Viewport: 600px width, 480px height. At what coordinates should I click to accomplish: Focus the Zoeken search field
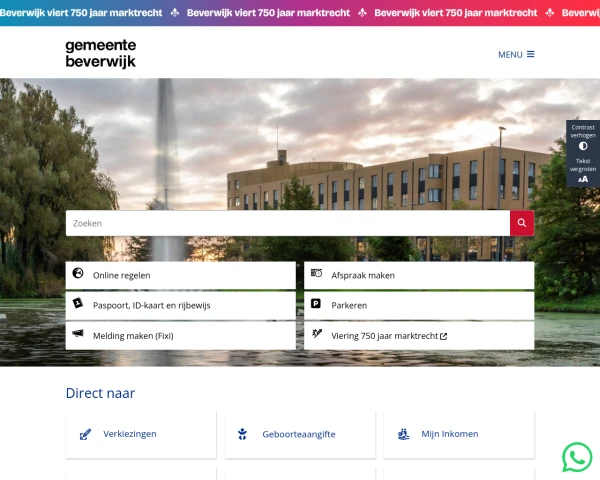pyautogui.click(x=288, y=223)
